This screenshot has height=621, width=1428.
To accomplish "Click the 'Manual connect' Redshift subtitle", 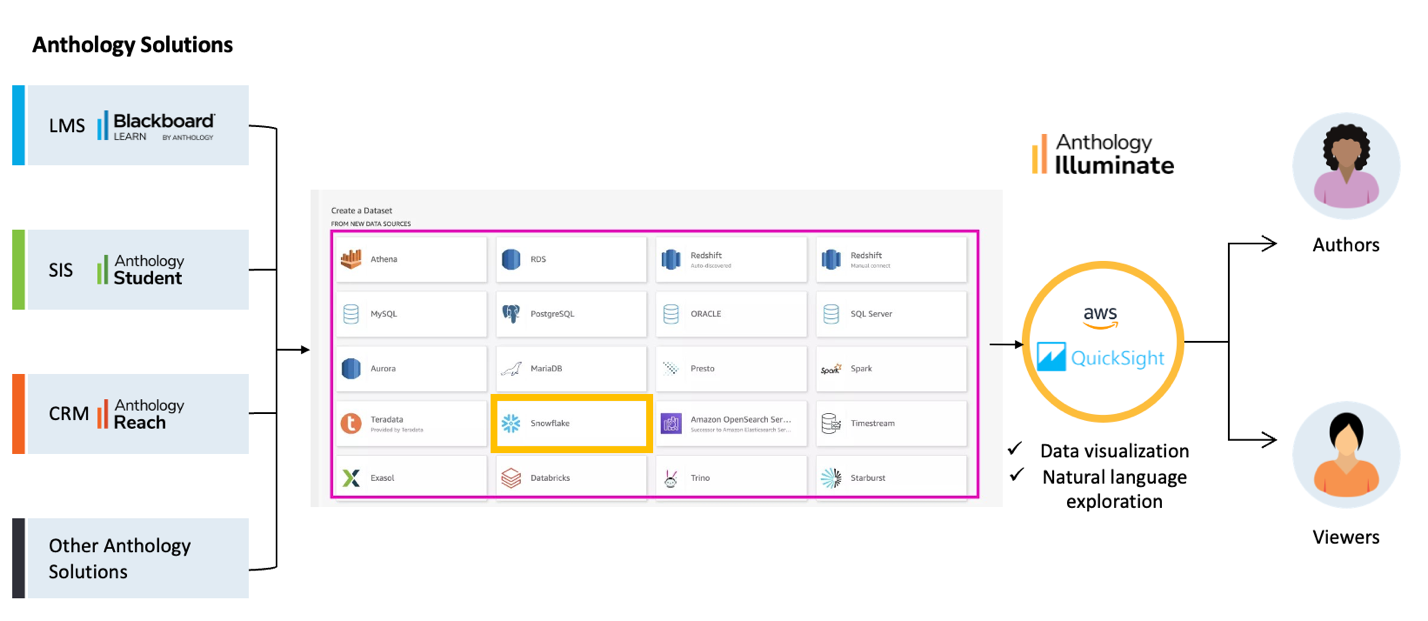I will point(870,266).
